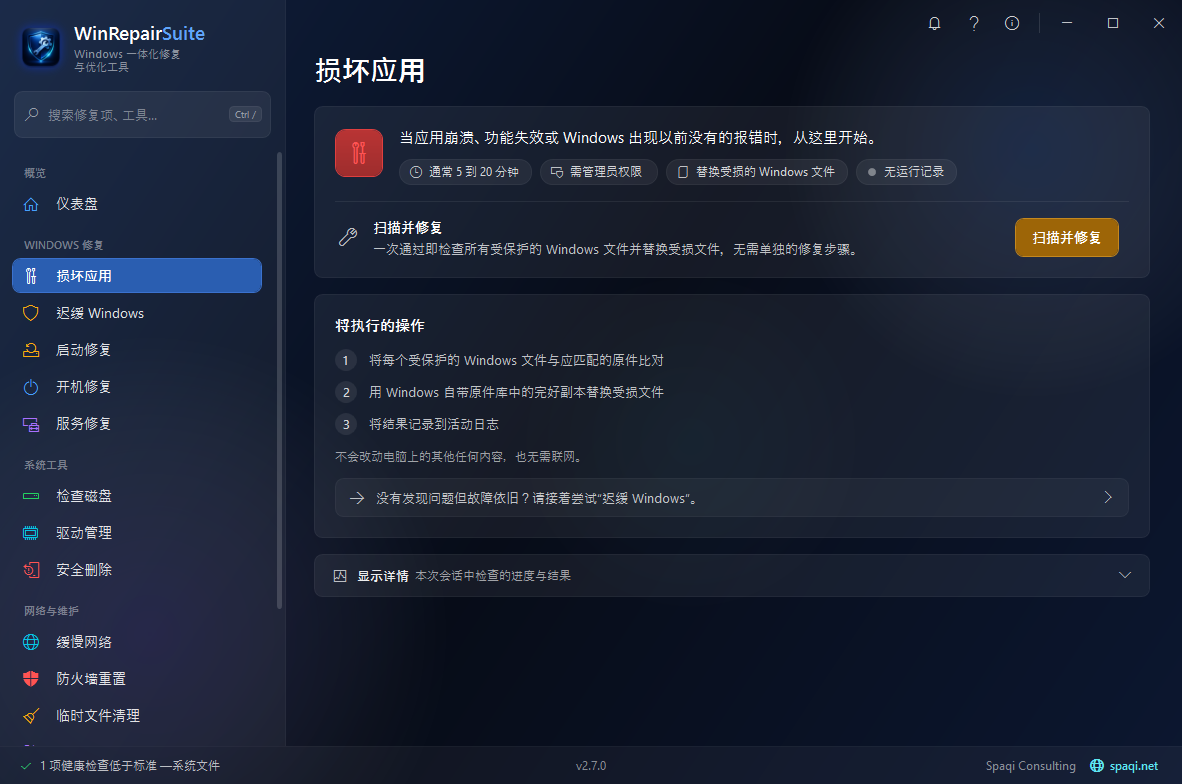The image size is (1182, 784).
Task: Go to 启动修复 page
Action: point(137,350)
